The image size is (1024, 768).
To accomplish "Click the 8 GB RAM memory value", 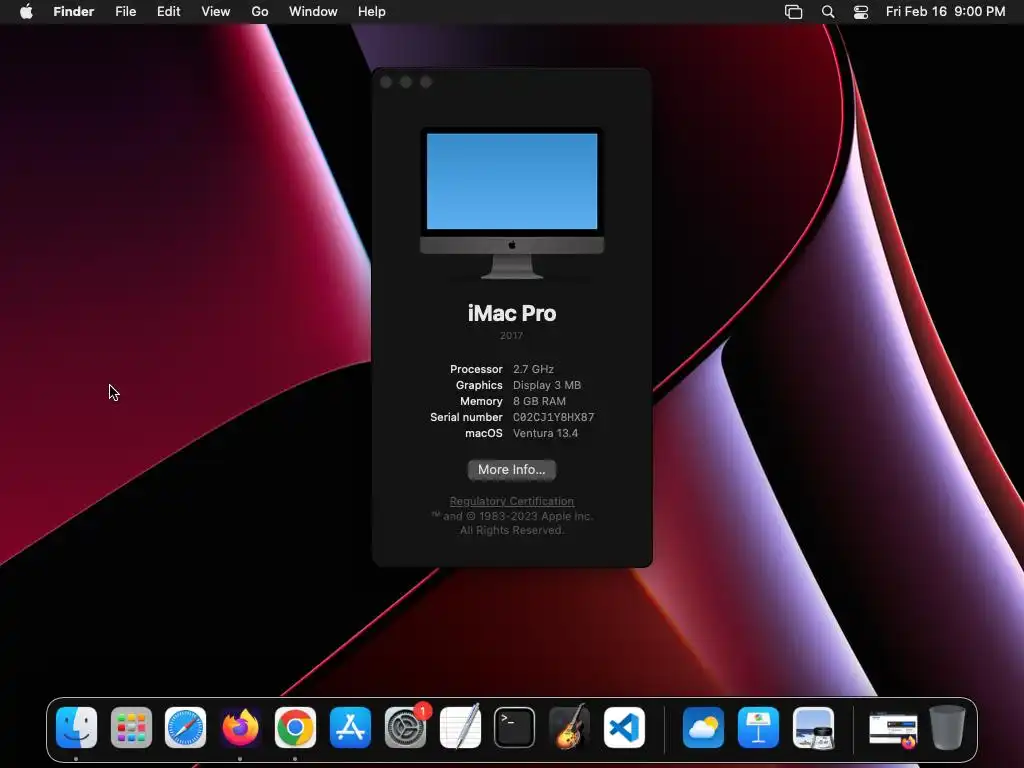I will [x=539, y=401].
